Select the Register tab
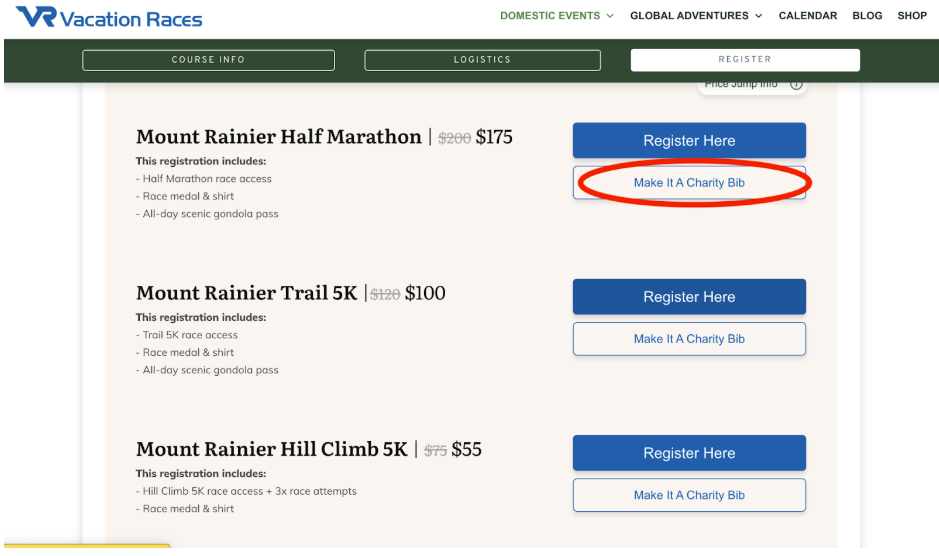The image size is (939, 556). [x=745, y=60]
